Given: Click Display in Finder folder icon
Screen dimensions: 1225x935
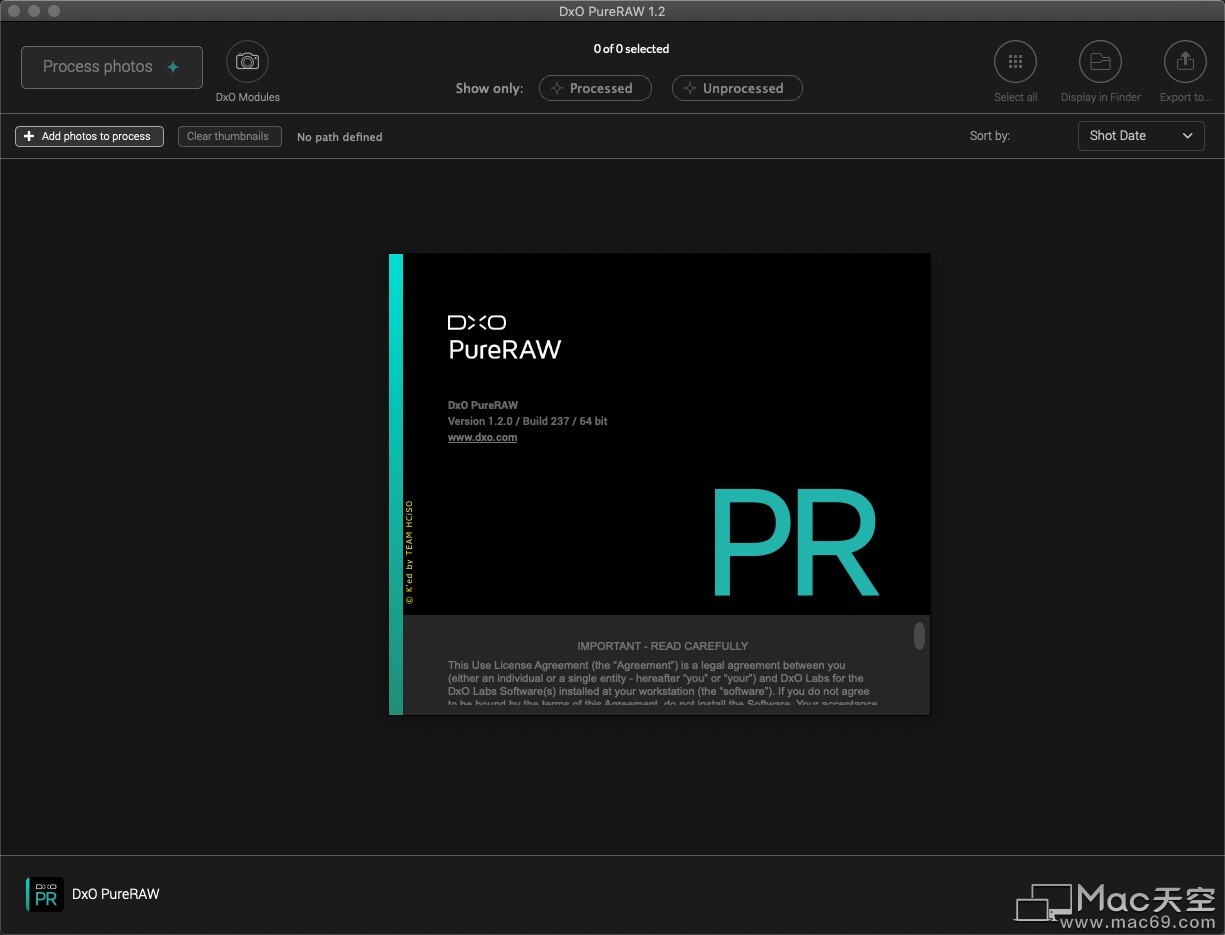Looking at the screenshot, I should pos(1100,62).
